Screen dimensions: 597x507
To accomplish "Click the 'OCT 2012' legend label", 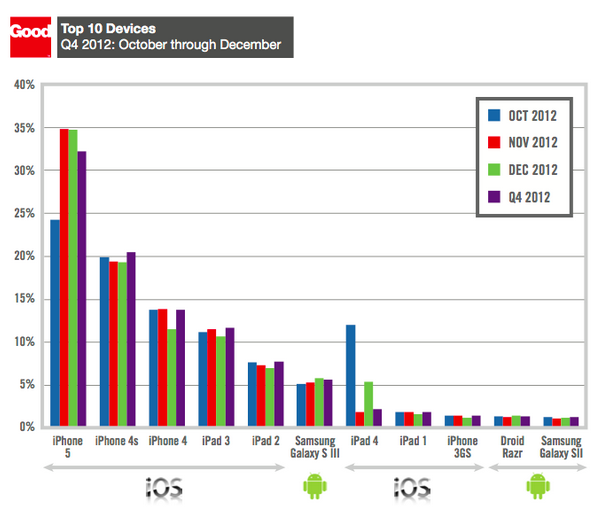I will click(533, 115).
